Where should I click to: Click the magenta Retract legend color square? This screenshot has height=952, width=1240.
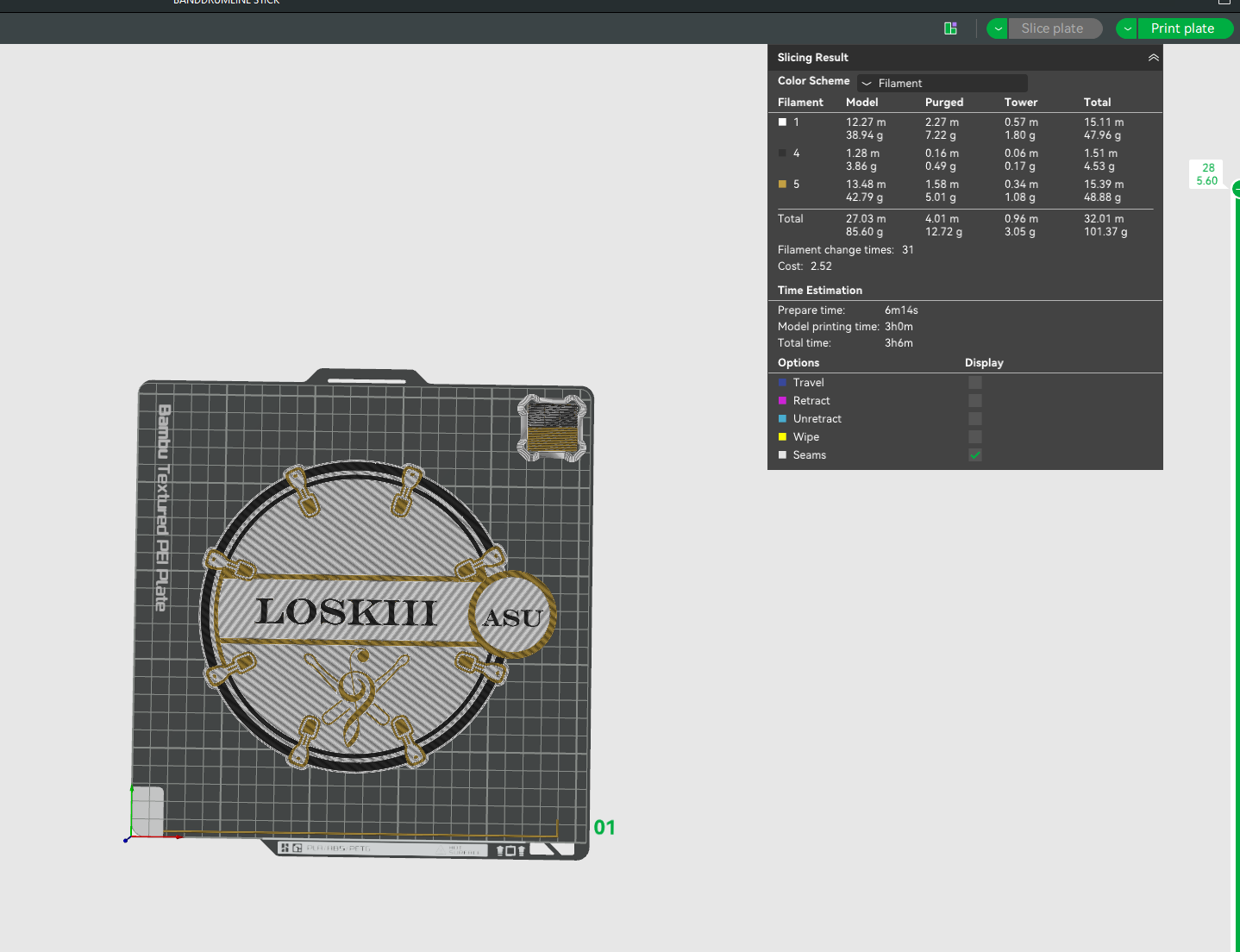click(x=782, y=400)
